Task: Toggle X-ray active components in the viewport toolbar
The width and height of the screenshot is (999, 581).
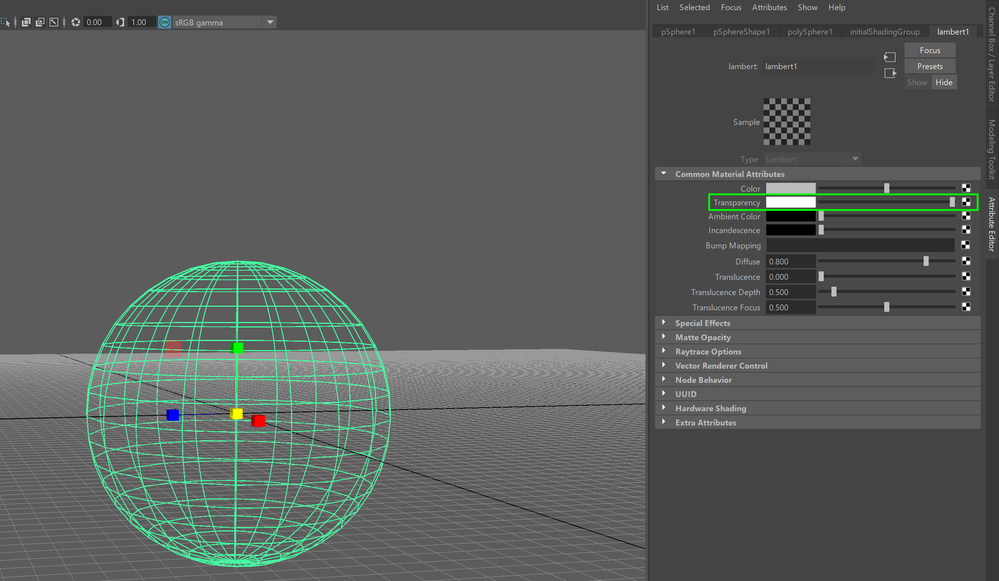Action: click(40, 22)
